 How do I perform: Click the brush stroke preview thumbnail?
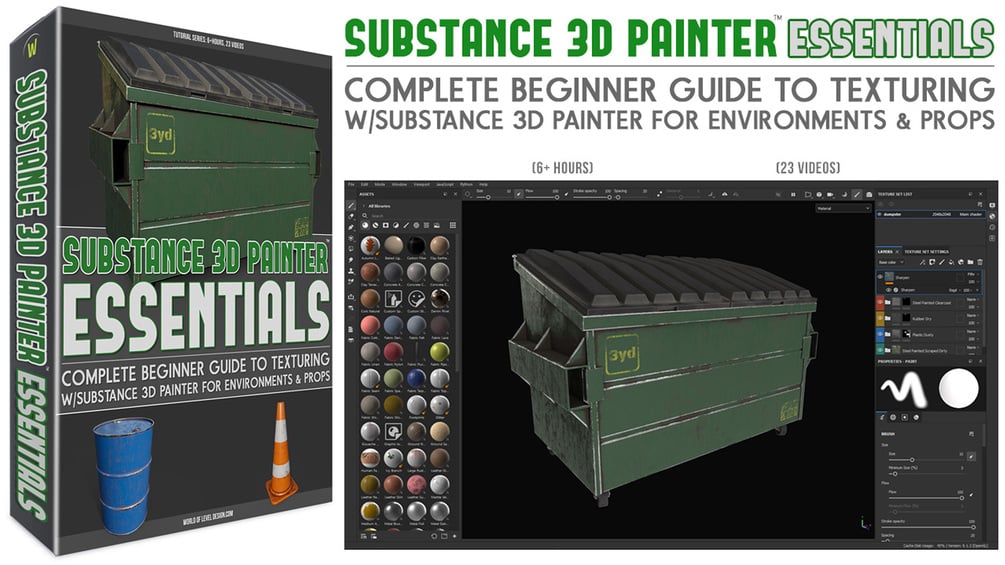click(x=902, y=388)
